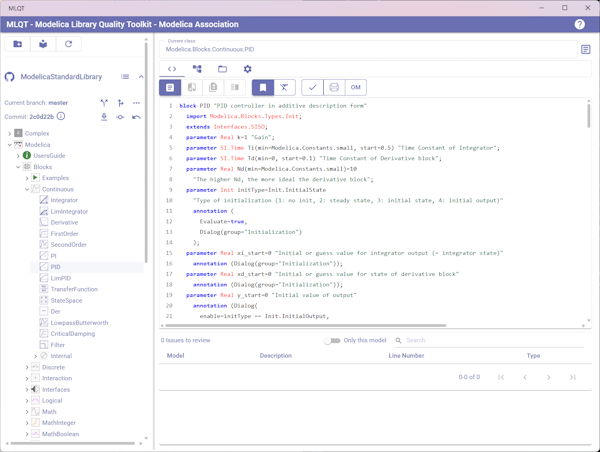Select LimIntegrator in the tree
The image size is (600, 452).
point(69,211)
